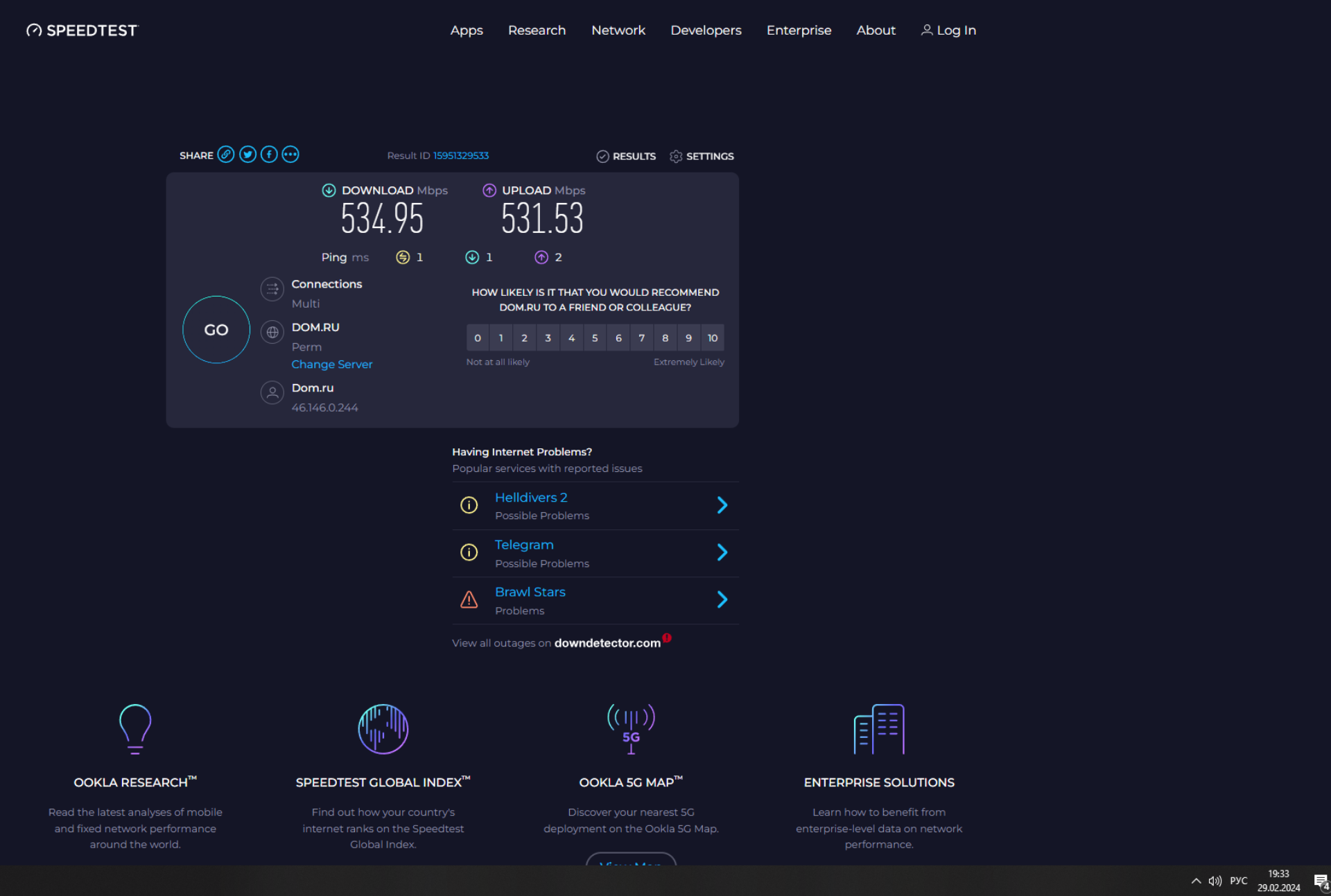Open the notification center icon

click(1321, 881)
